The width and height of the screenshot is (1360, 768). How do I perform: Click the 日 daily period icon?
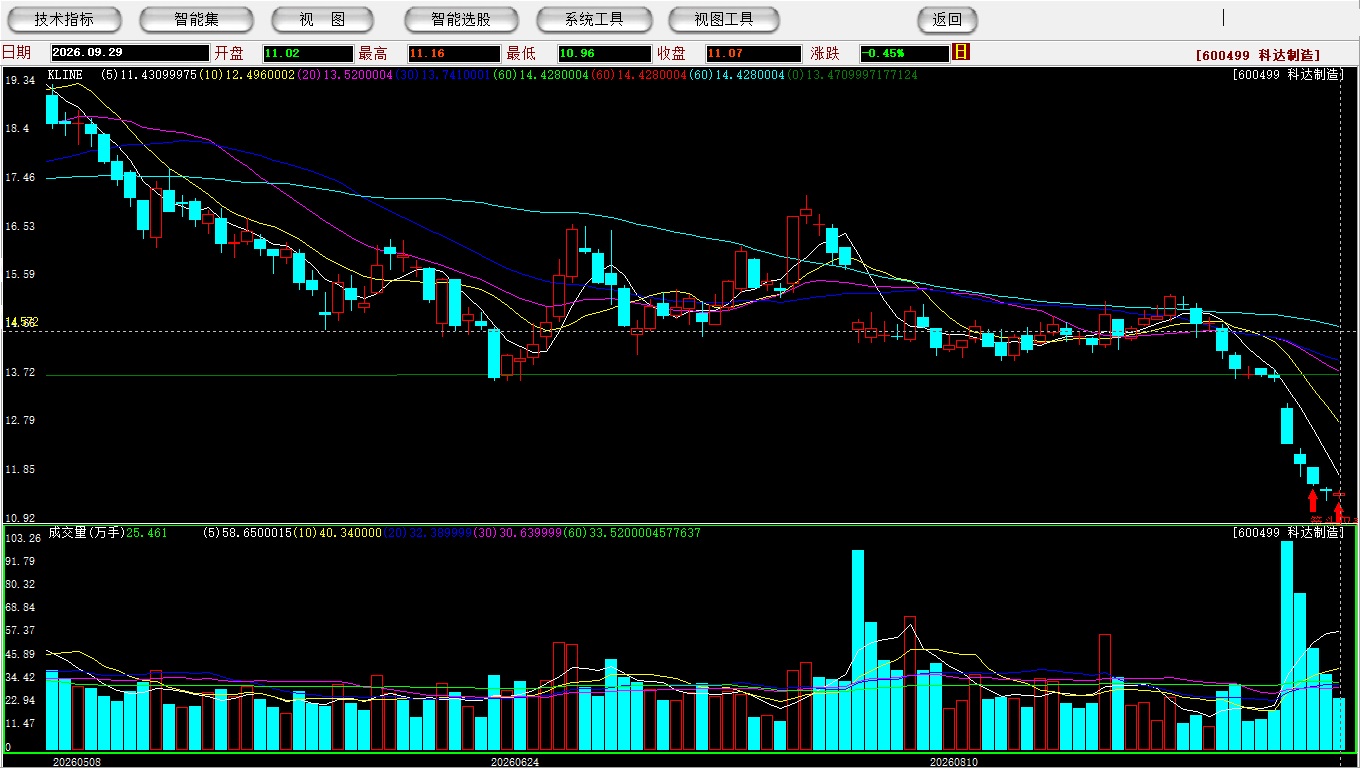961,52
